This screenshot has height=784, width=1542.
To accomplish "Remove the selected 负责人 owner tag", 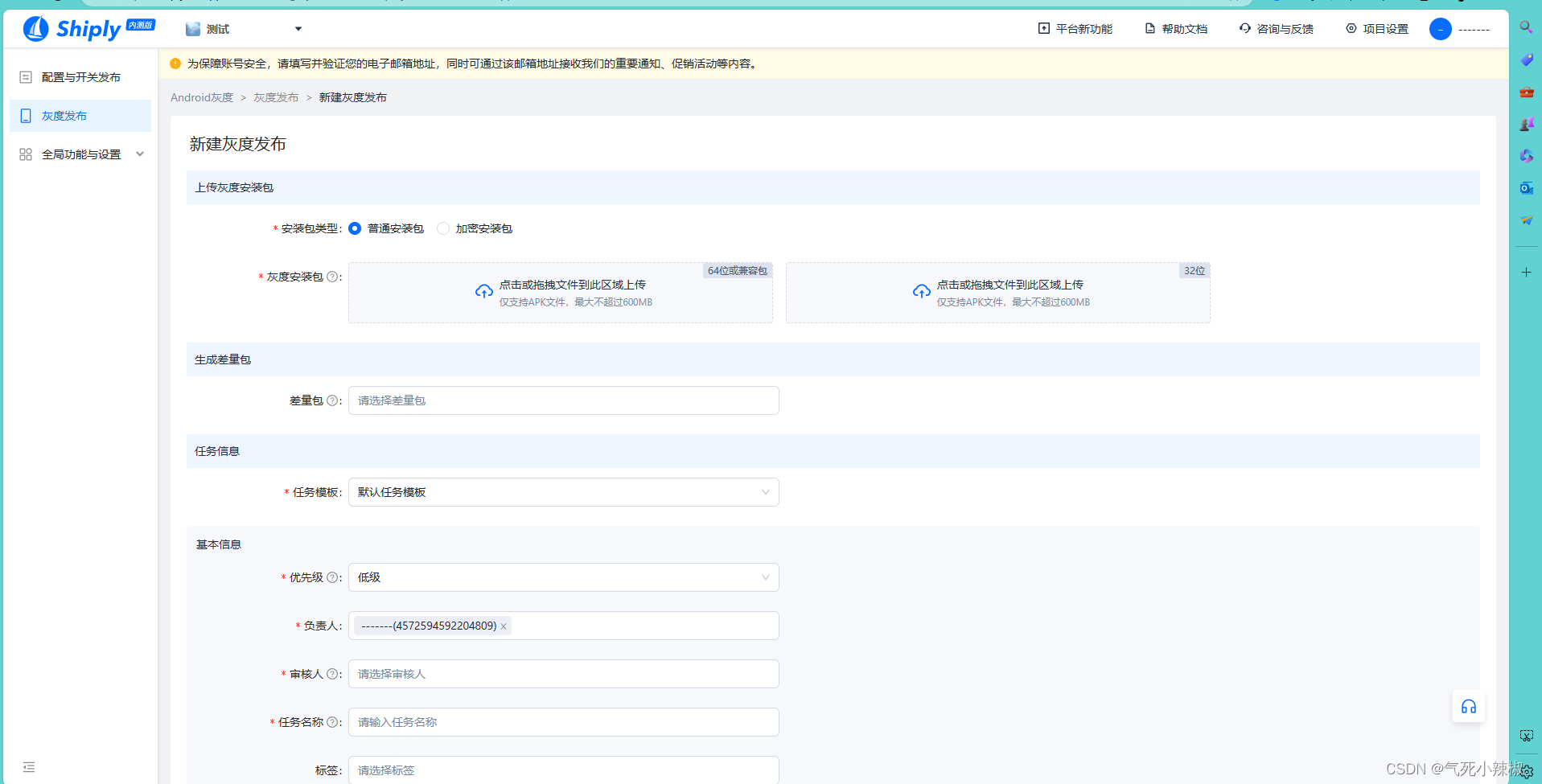I will pyautogui.click(x=503, y=625).
